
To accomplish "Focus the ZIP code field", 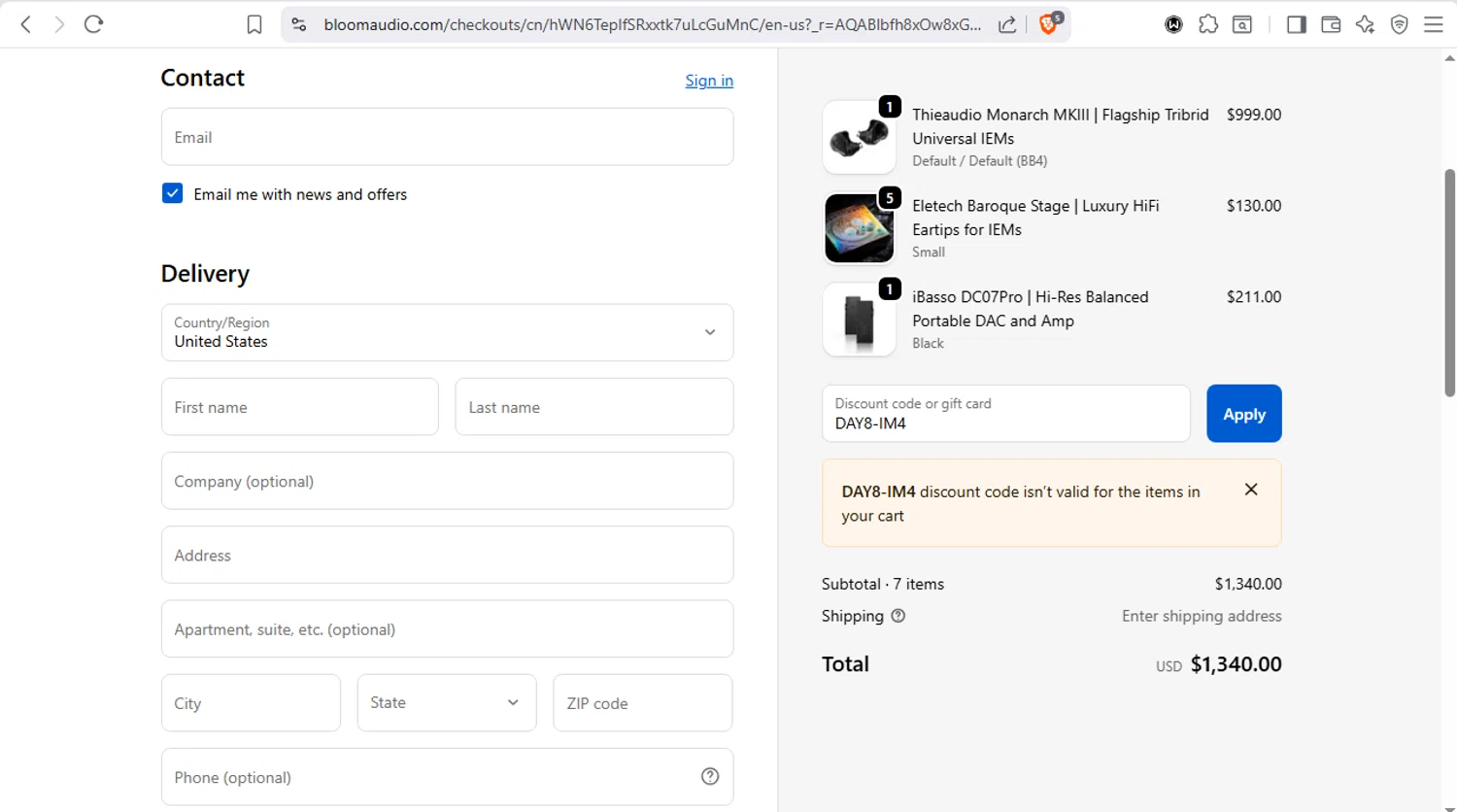I will [x=642, y=702].
